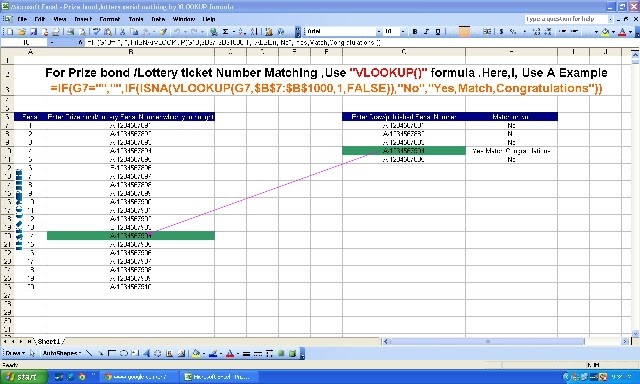Run the Spelling check icon
The image size is (640, 384).
pyautogui.click(x=96, y=31)
